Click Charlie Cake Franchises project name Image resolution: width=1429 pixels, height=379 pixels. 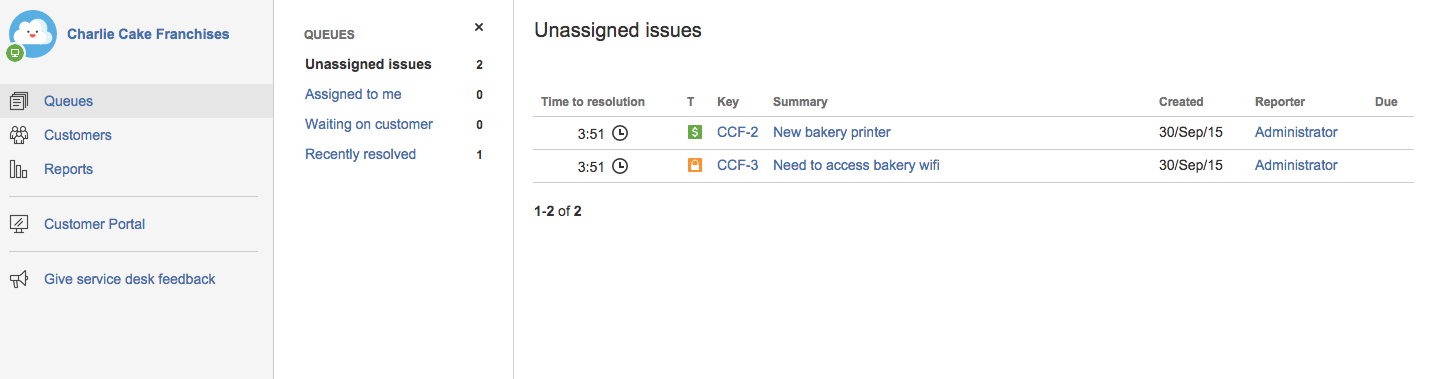(148, 34)
